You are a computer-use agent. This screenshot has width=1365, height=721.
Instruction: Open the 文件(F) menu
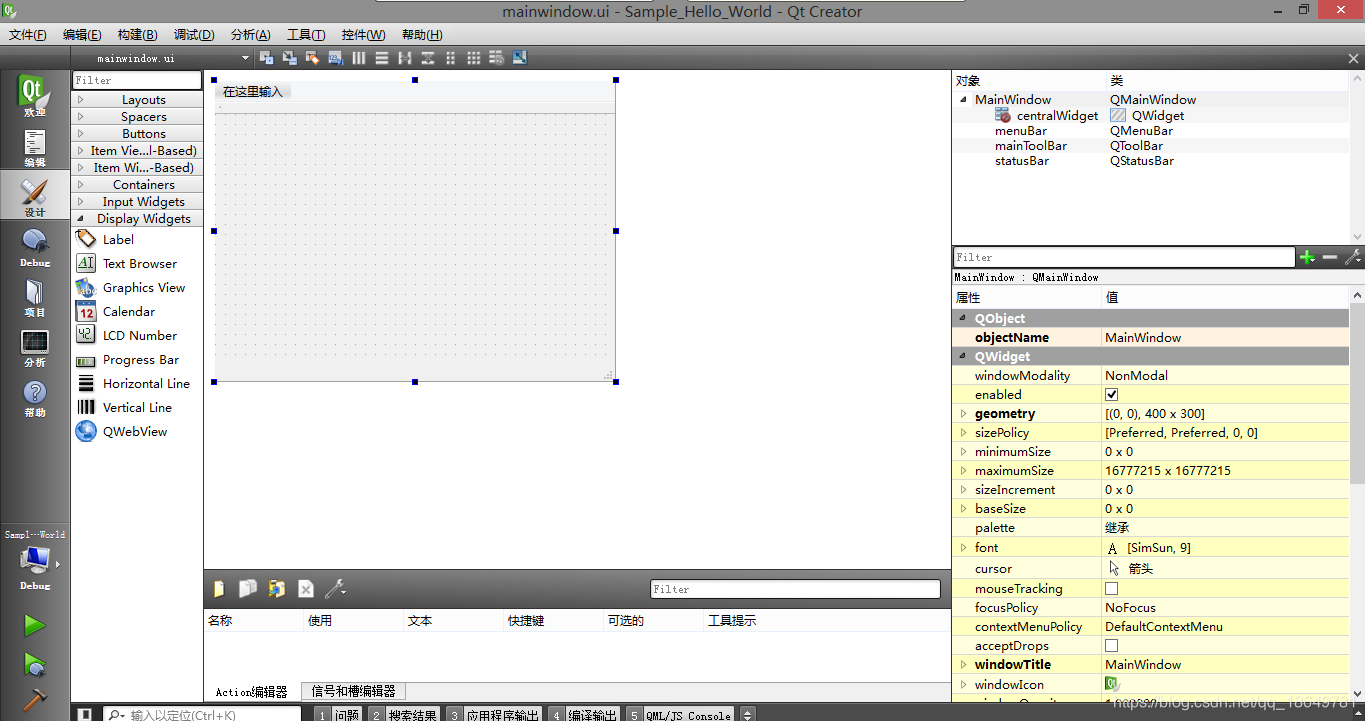point(28,34)
